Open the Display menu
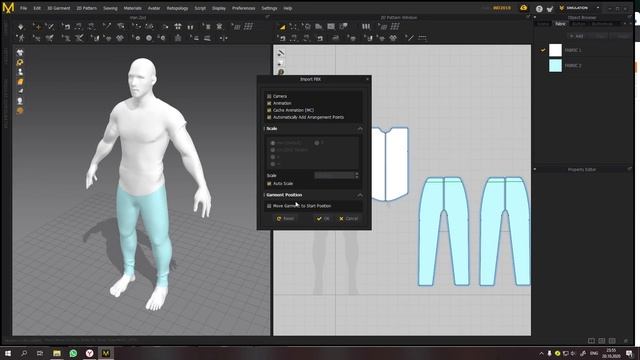 [219, 8]
